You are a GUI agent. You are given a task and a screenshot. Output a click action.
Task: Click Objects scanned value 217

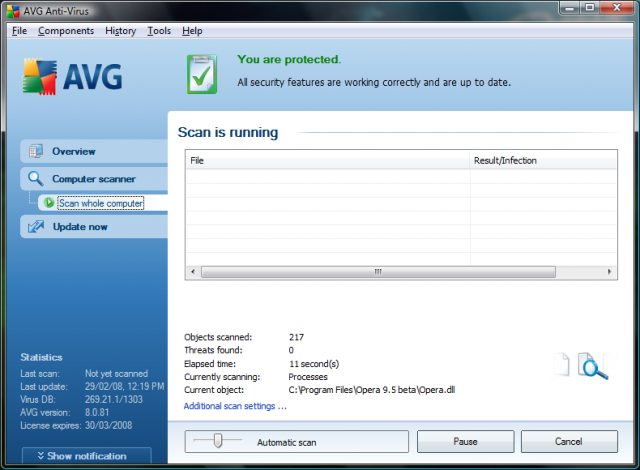click(x=296, y=337)
